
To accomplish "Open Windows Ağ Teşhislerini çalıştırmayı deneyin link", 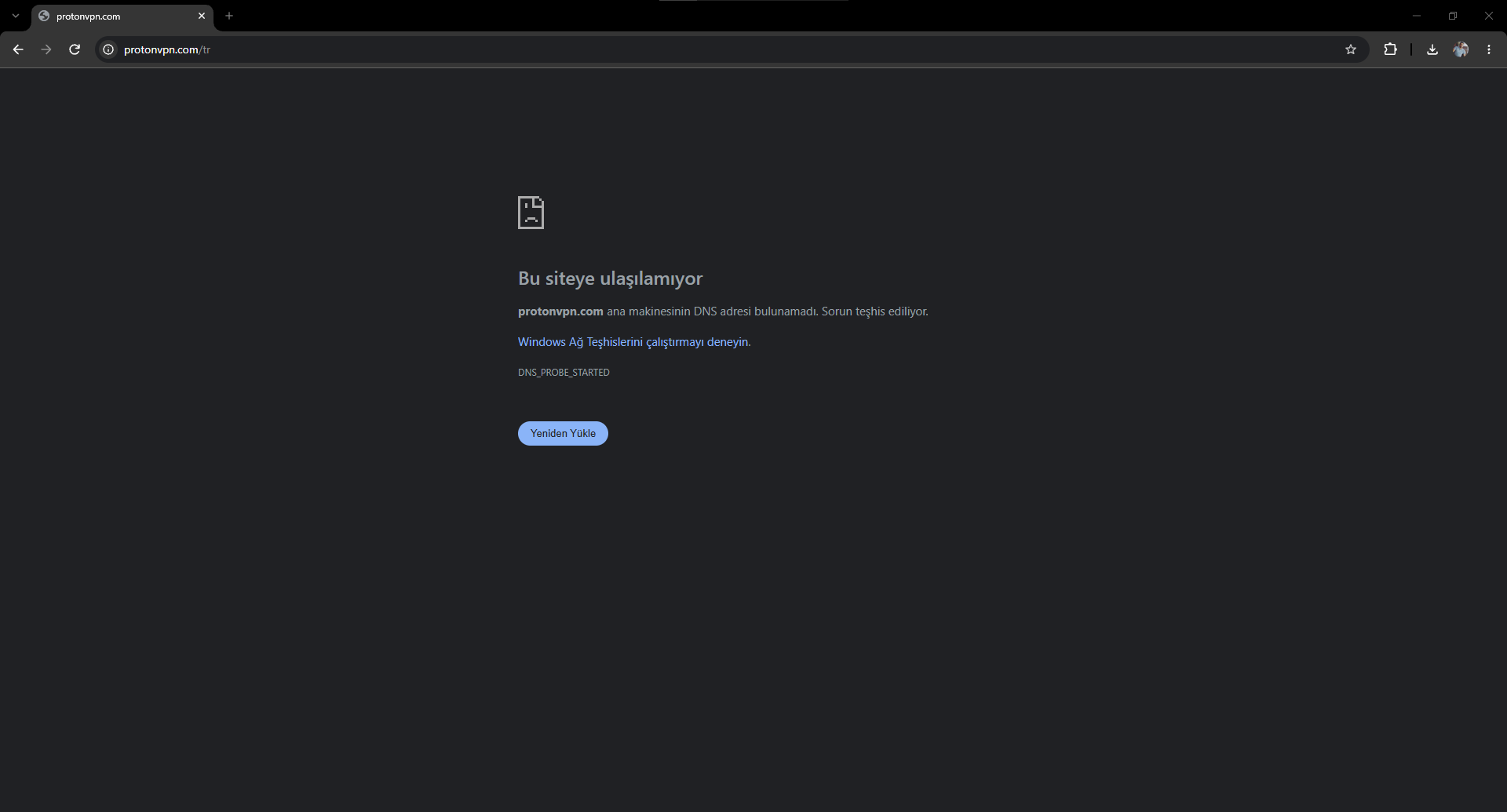I will pos(633,342).
